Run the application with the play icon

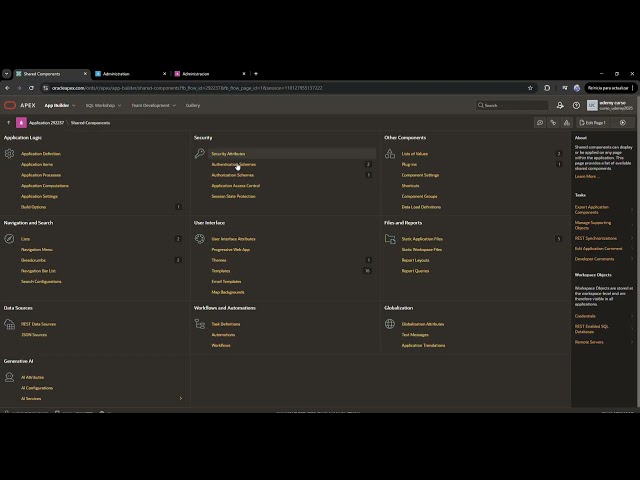tap(622, 122)
